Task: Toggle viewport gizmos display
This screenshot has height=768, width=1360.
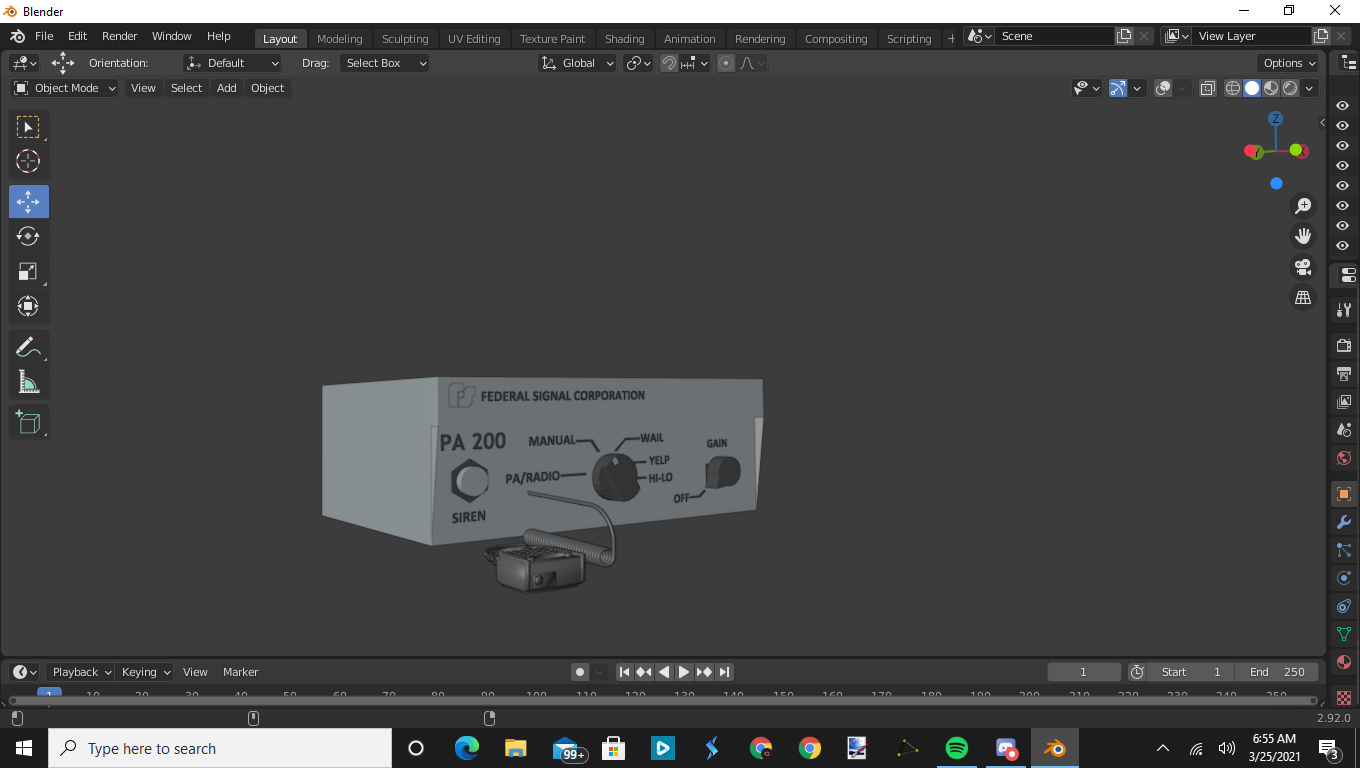Action: 1118,88
